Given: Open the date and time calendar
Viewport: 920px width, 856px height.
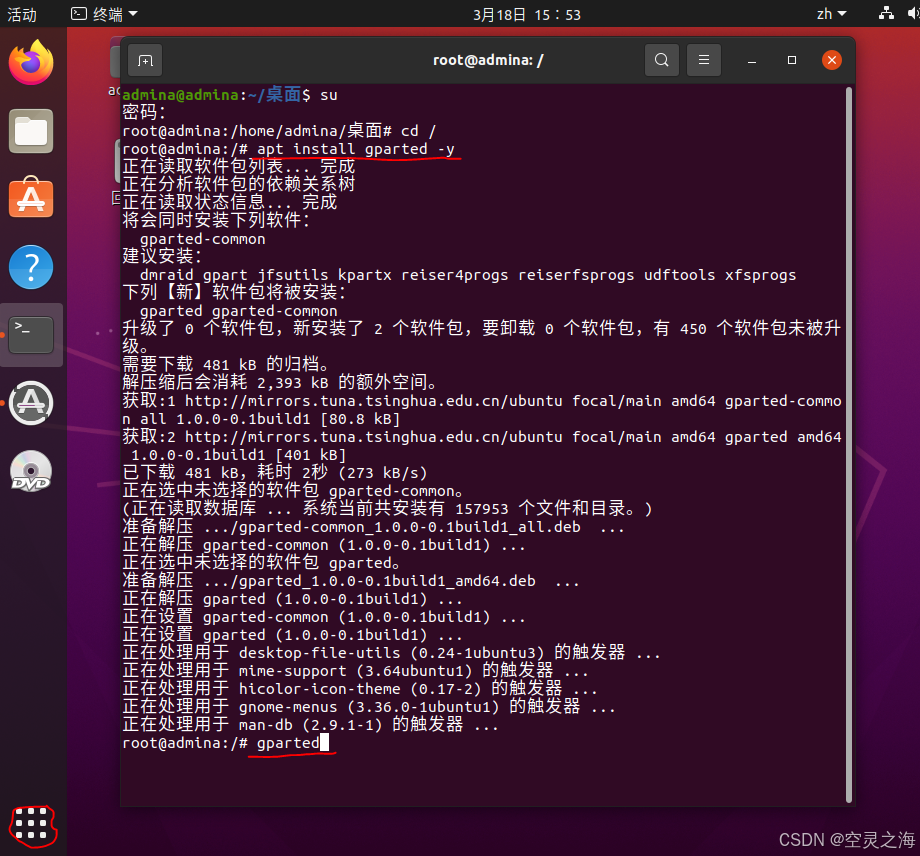Looking at the screenshot, I should [527, 14].
